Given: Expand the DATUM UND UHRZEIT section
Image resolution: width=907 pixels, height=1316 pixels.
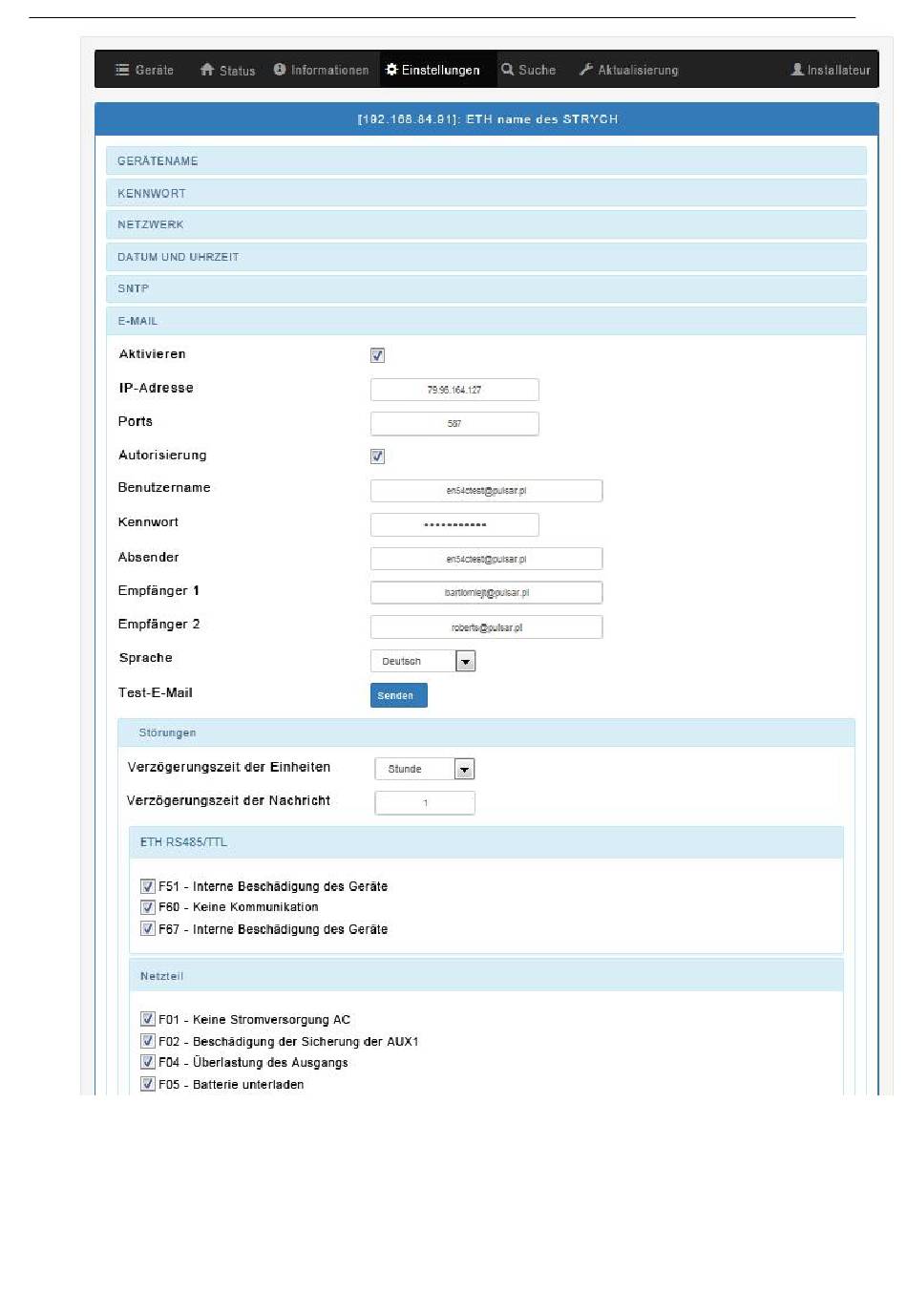Looking at the screenshot, I should 486,257.
